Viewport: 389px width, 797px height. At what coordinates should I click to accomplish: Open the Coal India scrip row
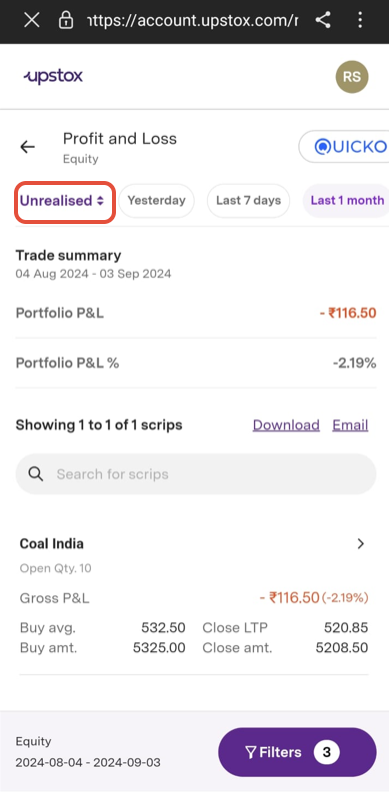click(x=194, y=596)
